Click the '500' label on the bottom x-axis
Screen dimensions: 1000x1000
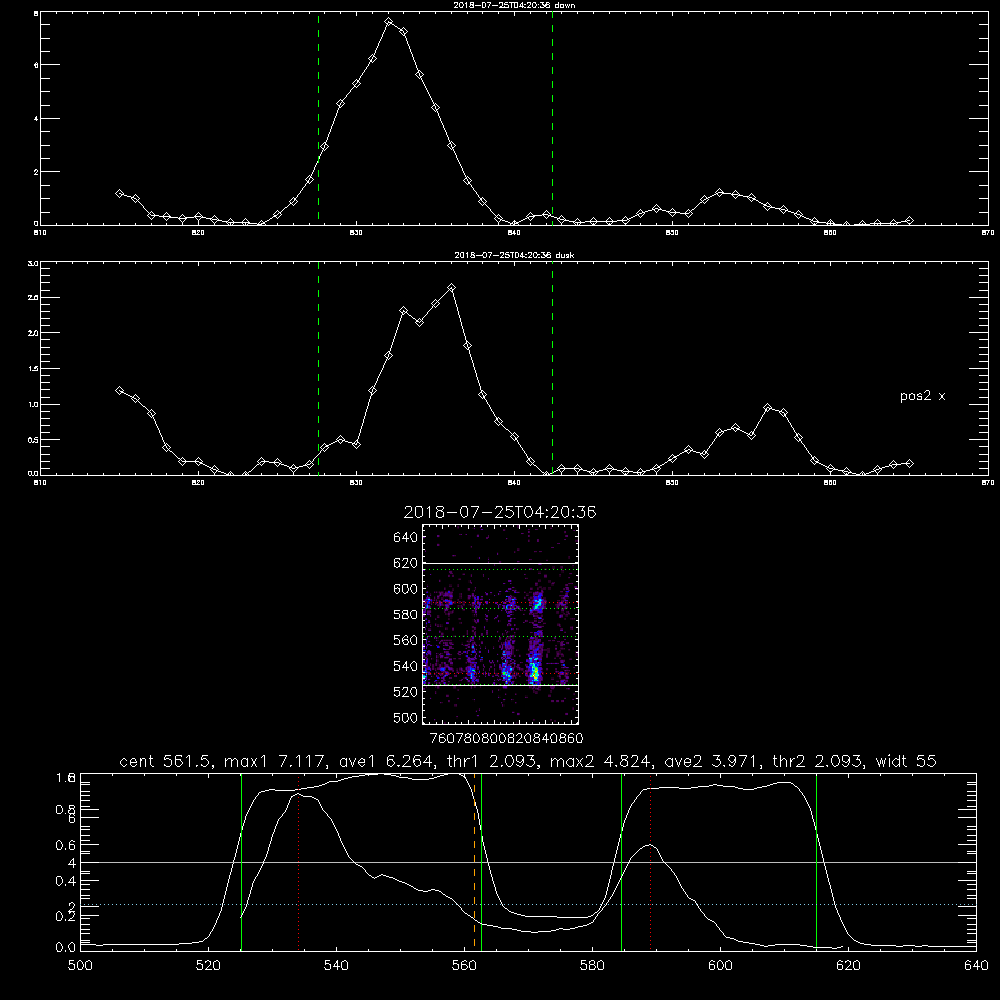[80, 965]
